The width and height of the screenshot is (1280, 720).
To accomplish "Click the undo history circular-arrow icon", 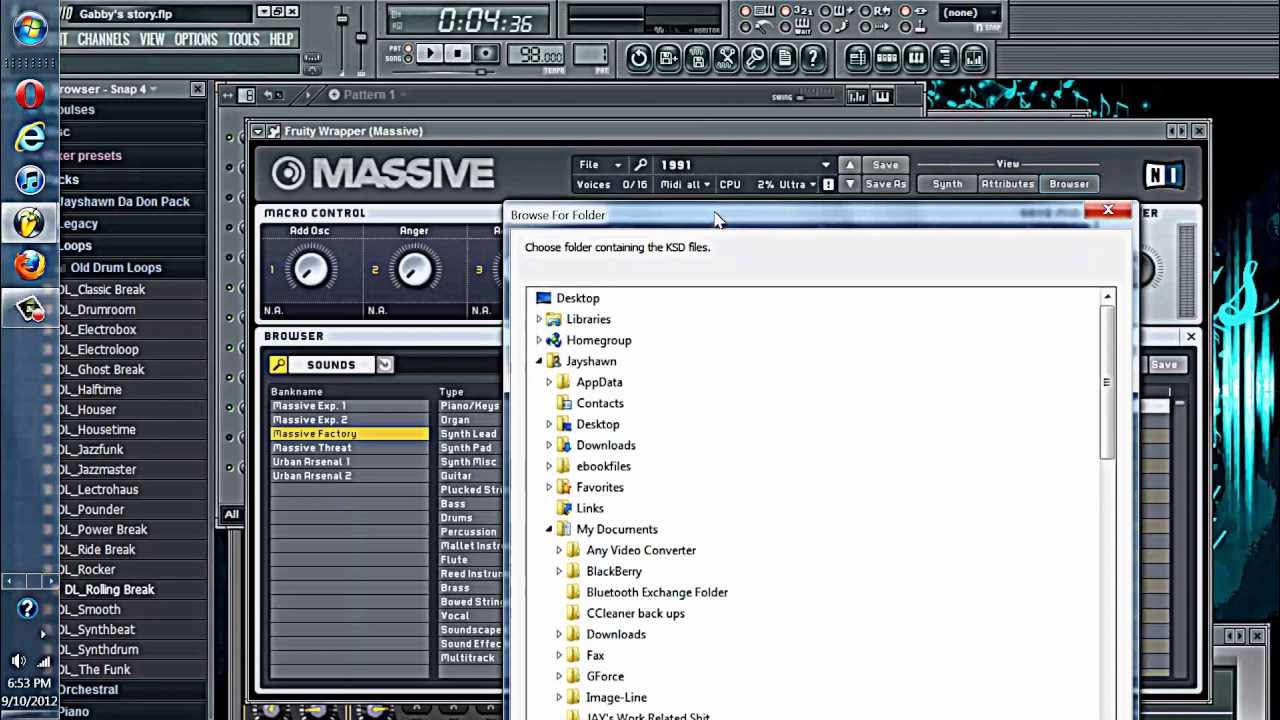I will [639, 58].
